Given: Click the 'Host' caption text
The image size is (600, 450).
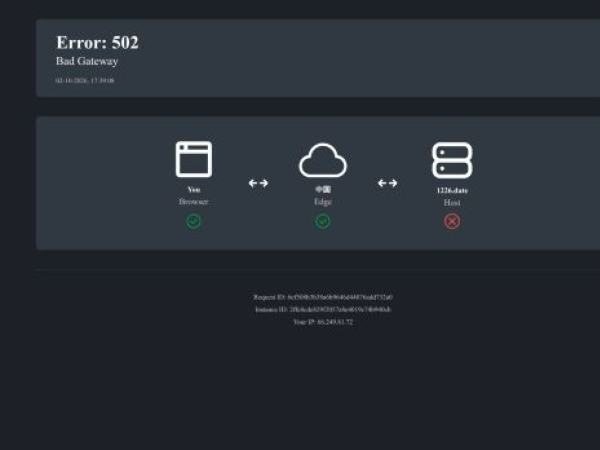Looking at the screenshot, I should (x=452, y=202).
